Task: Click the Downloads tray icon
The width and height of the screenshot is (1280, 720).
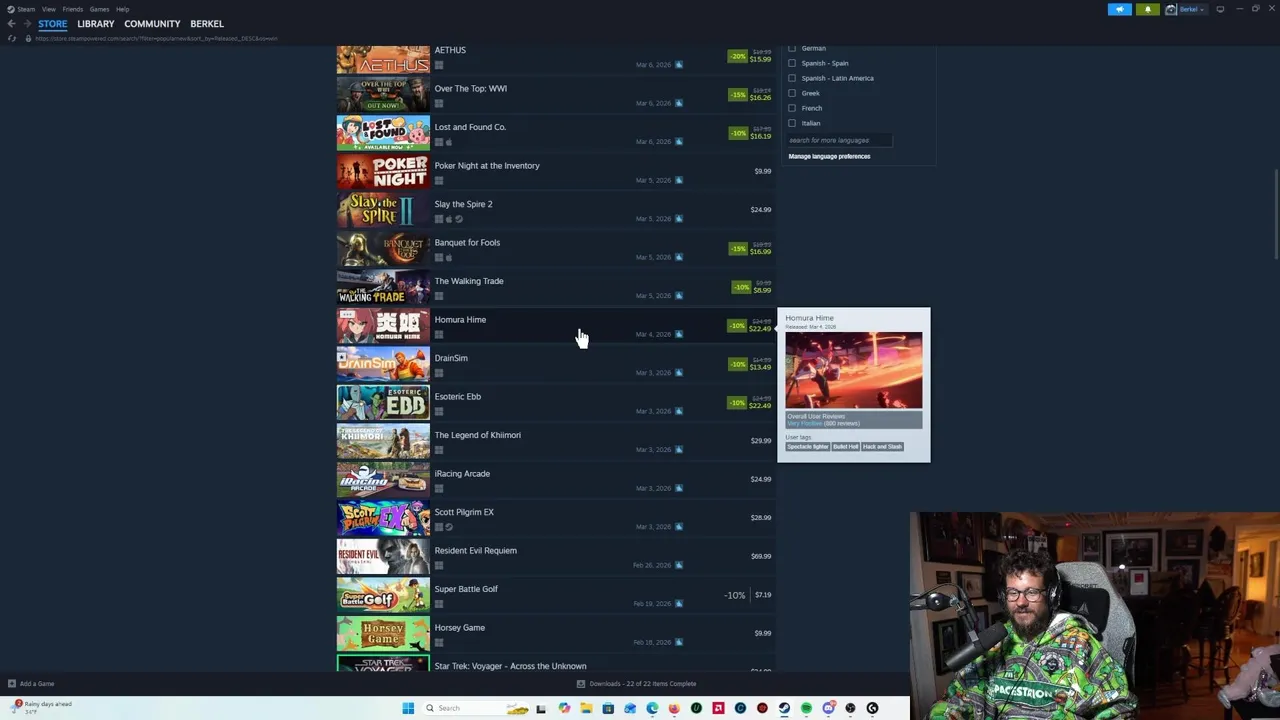Action: click(x=581, y=684)
